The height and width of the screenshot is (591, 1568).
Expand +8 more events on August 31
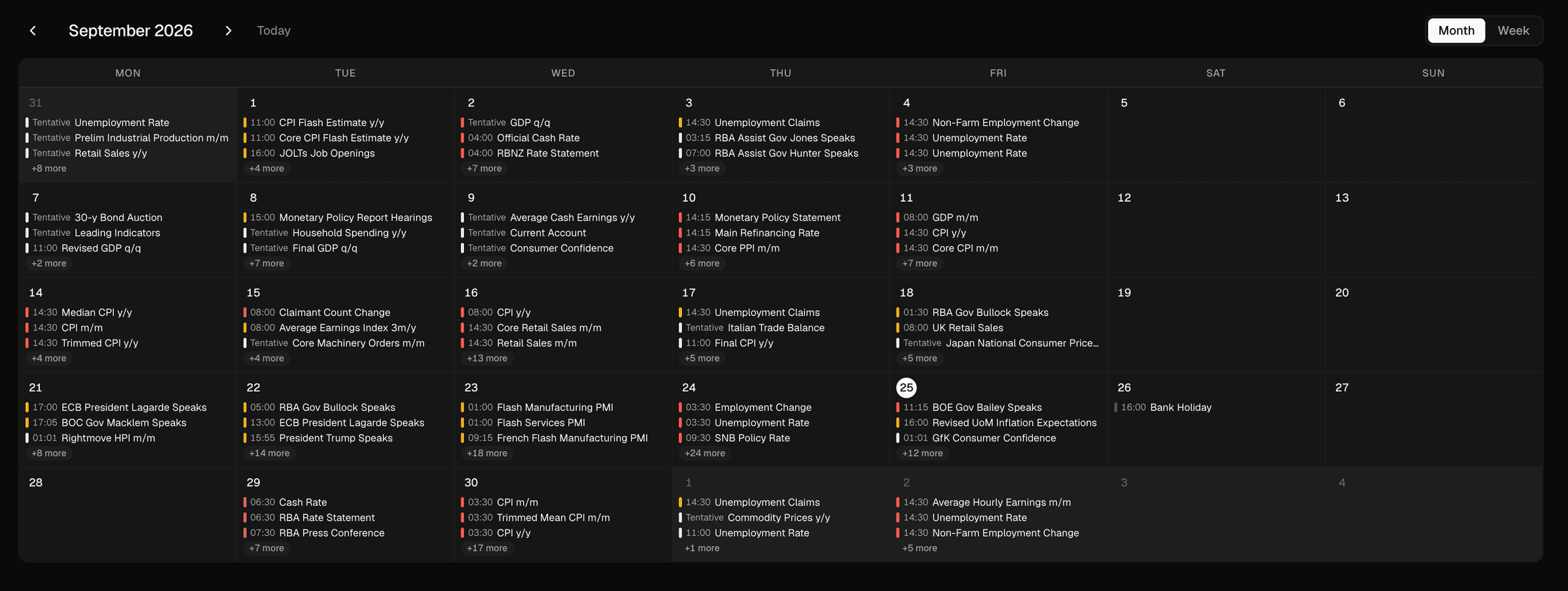click(x=49, y=168)
